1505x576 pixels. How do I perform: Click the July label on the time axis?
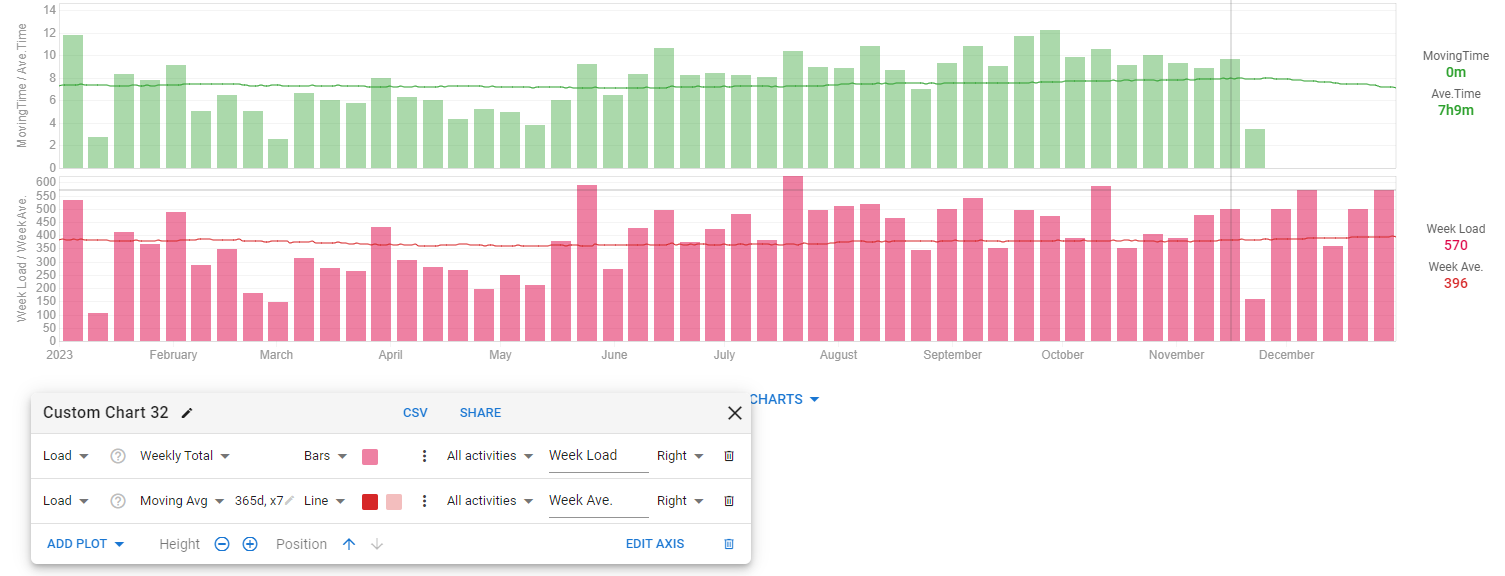click(x=724, y=355)
